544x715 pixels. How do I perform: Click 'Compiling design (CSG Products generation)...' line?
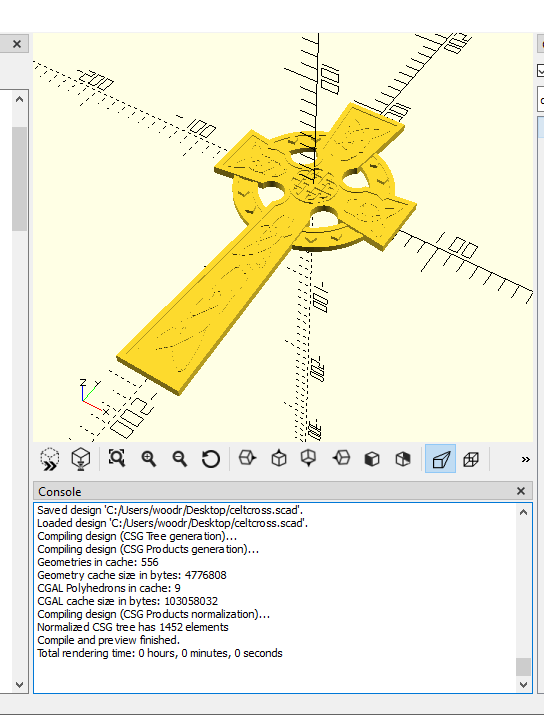148,549
